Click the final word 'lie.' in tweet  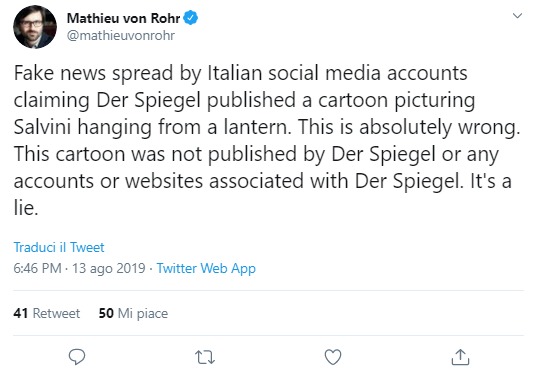tap(26, 207)
